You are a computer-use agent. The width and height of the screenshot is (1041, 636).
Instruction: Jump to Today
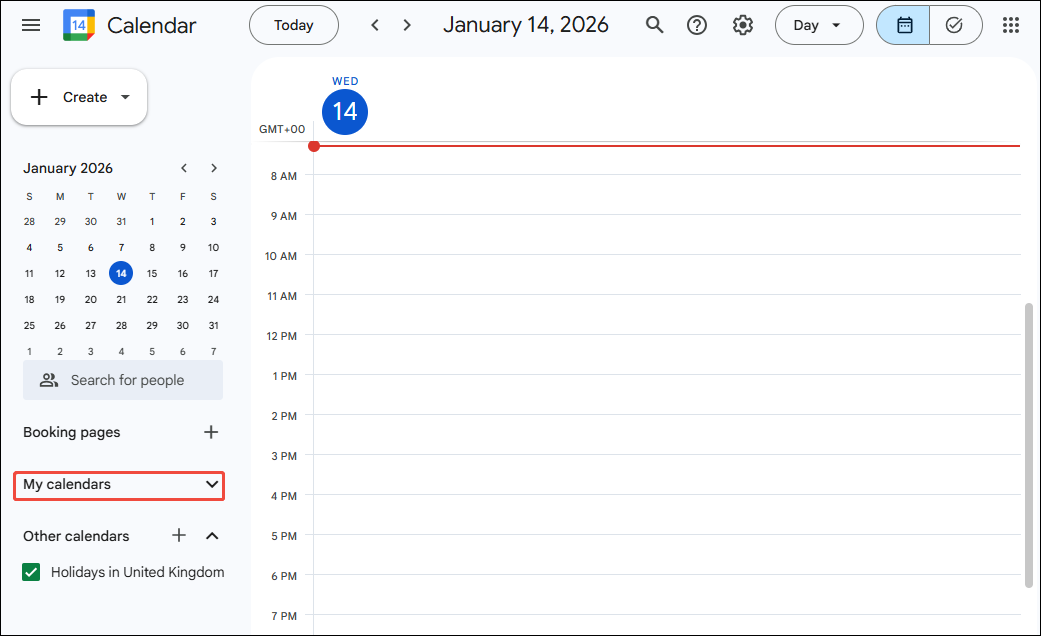[293, 25]
